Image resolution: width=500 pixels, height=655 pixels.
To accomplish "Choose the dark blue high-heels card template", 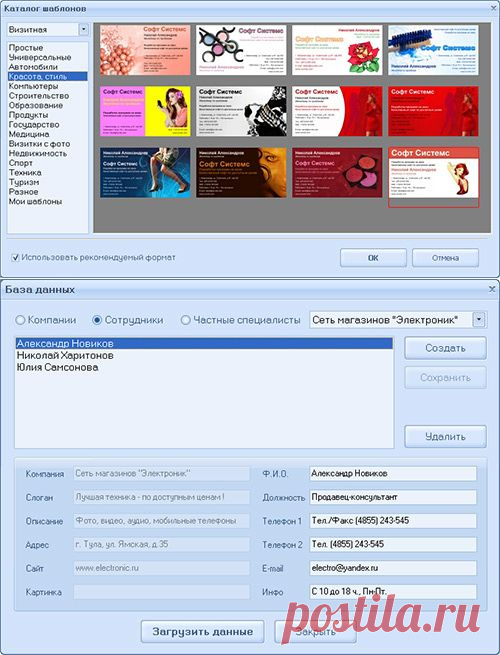I will 145,173.
